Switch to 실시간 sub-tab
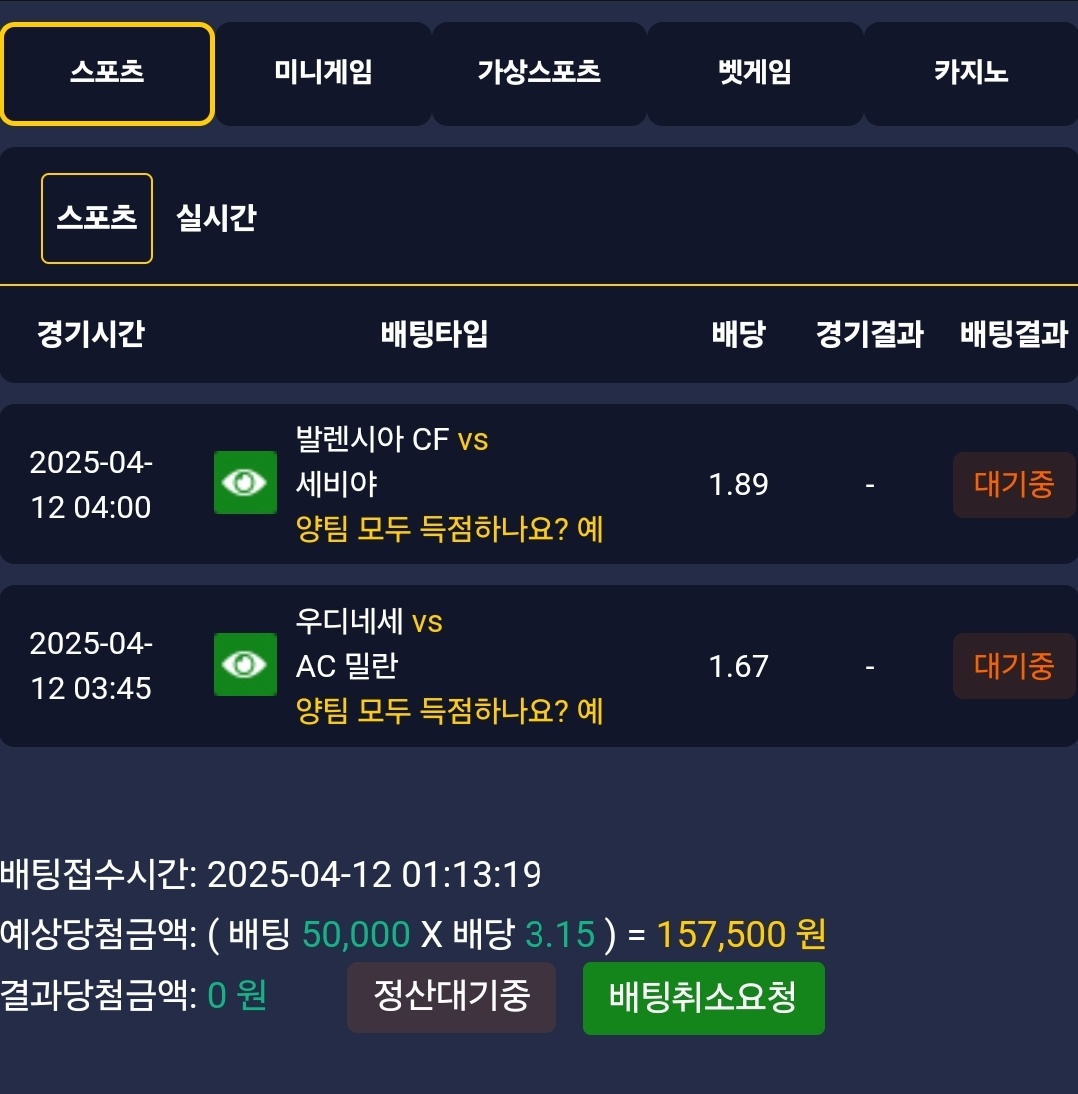This screenshot has width=1078, height=1094. coord(217,218)
